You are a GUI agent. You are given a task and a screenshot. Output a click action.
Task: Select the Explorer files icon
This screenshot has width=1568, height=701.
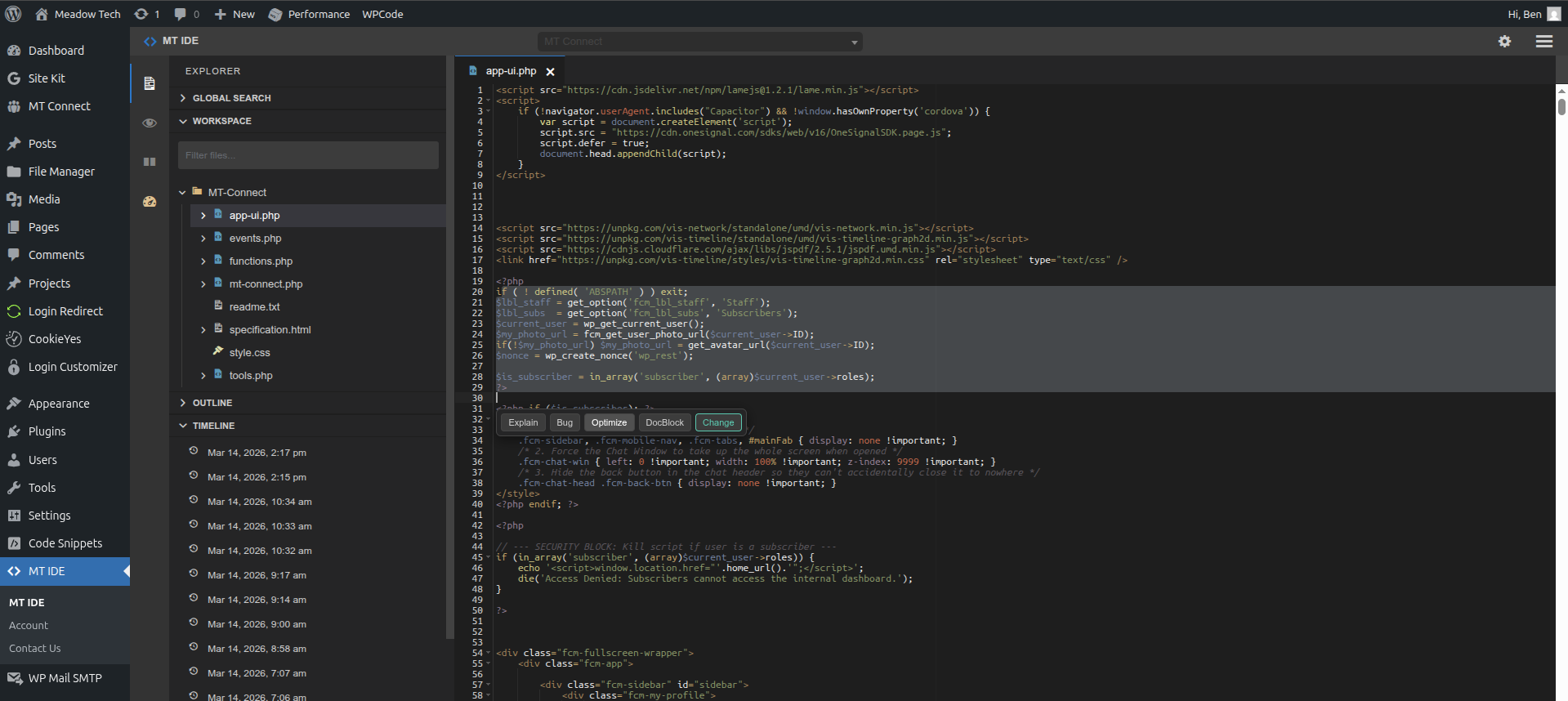(150, 83)
